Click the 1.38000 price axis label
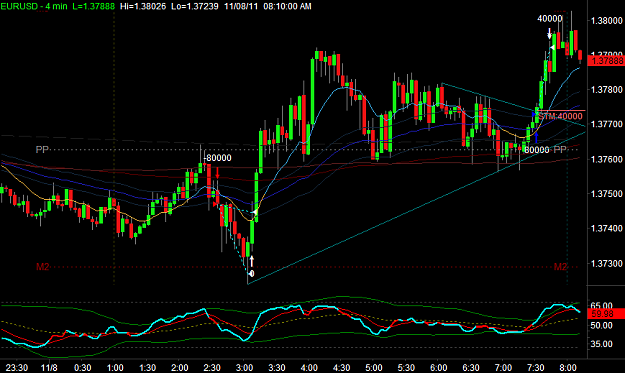Viewport: 625px width, 373px height. click(x=607, y=21)
